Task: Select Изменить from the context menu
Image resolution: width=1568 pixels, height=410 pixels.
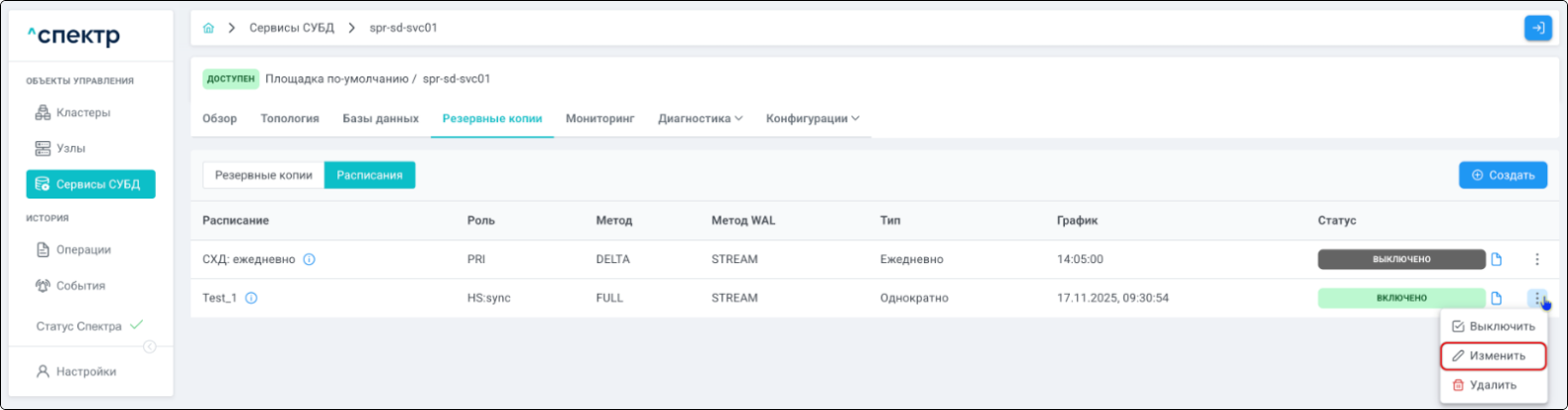Action: pyautogui.click(x=1494, y=355)
